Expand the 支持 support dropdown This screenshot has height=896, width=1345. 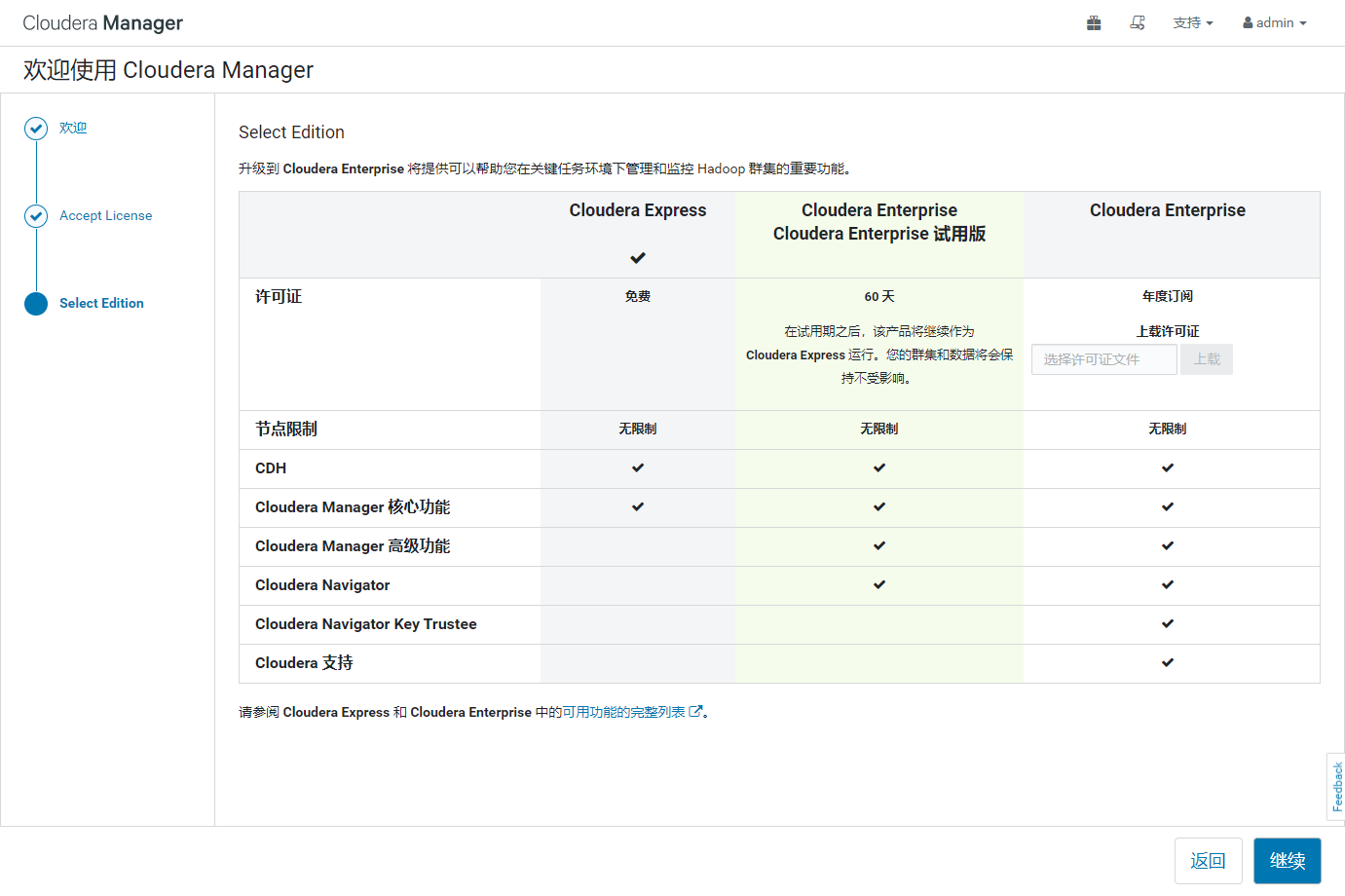(x=1193, y=23)
